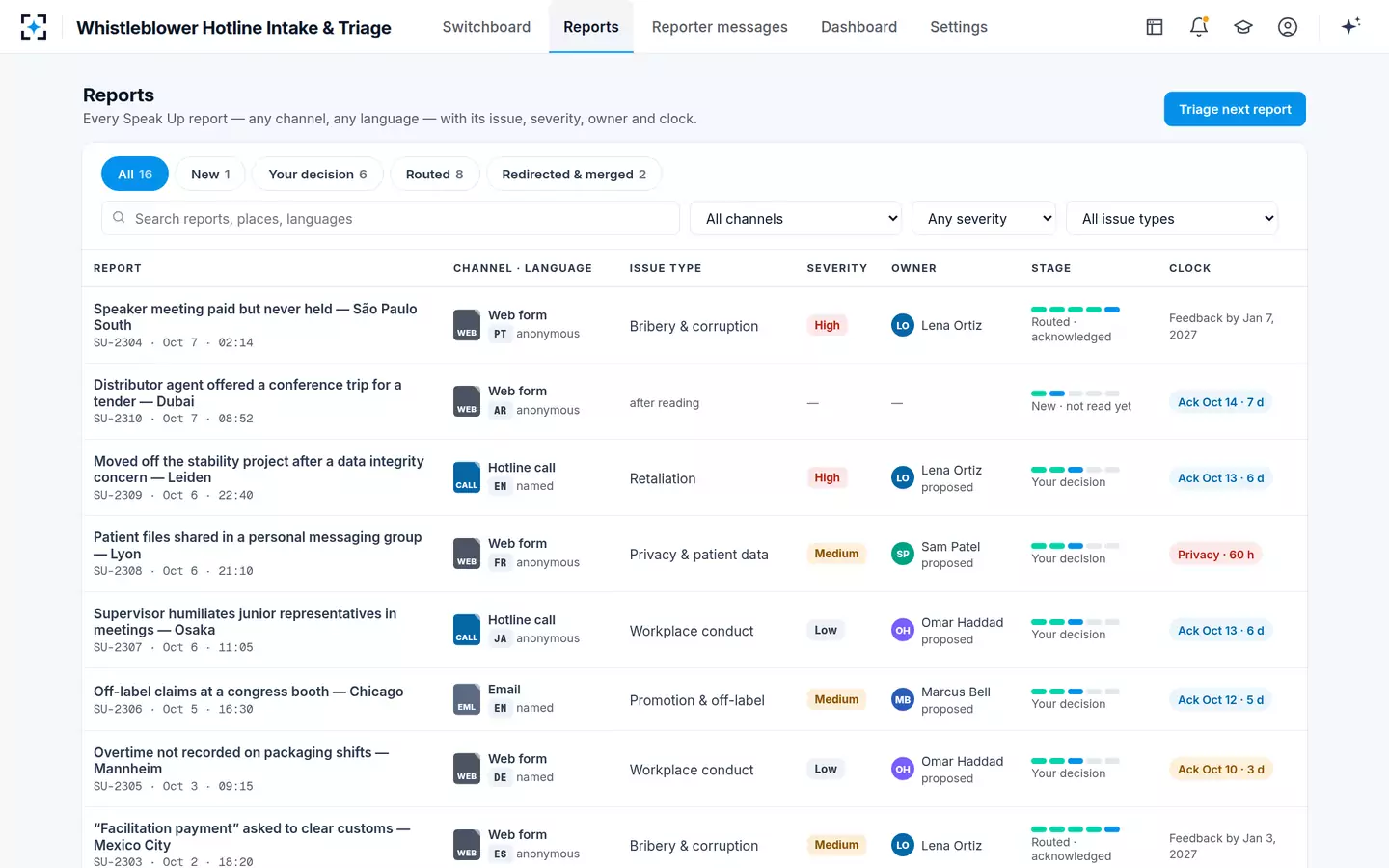Click Marcus Bell's MB avatar
The height and width of the screenshot is (868, 1389).
(903, 699)
